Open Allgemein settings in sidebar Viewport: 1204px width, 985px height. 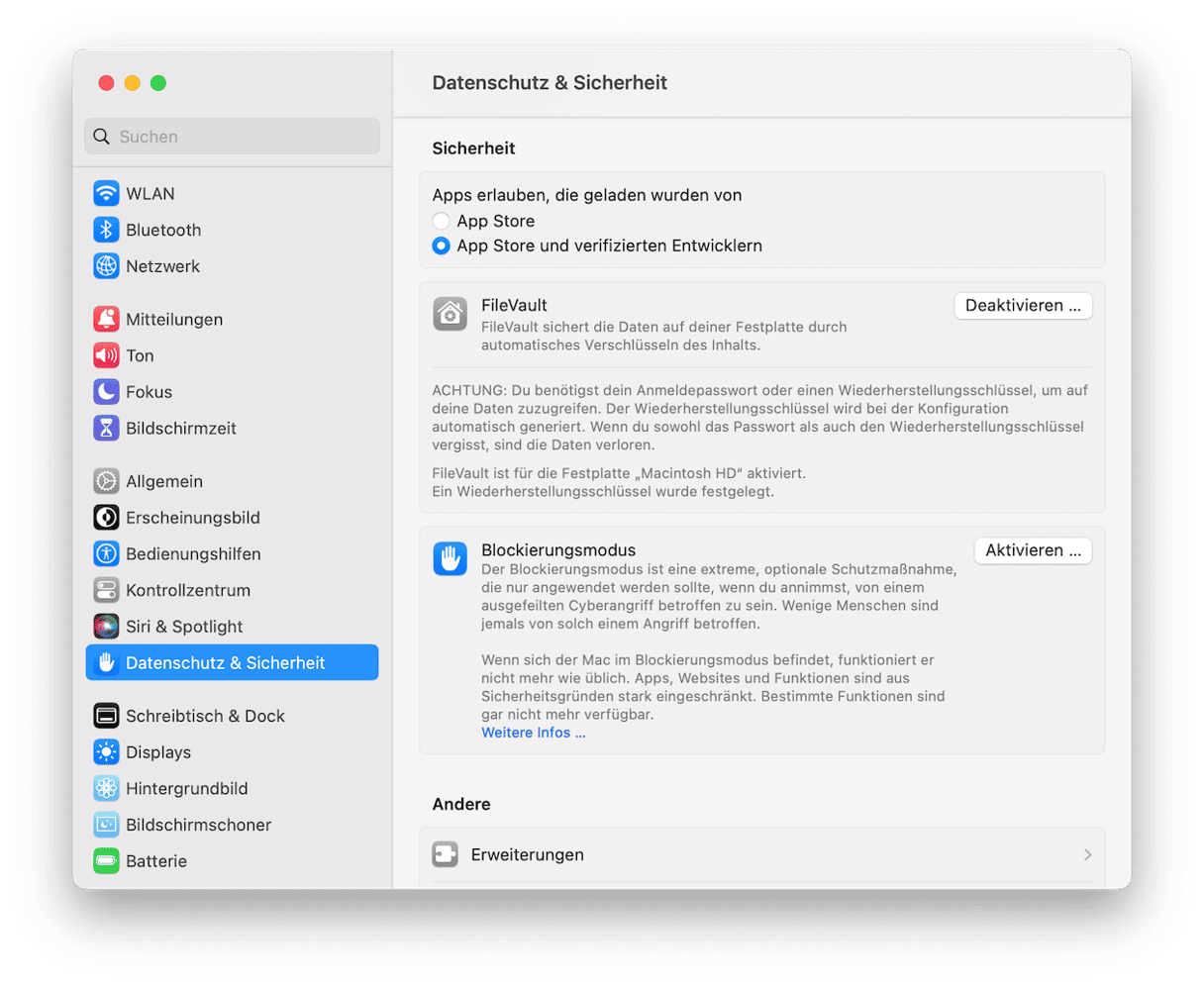(163, 482)
